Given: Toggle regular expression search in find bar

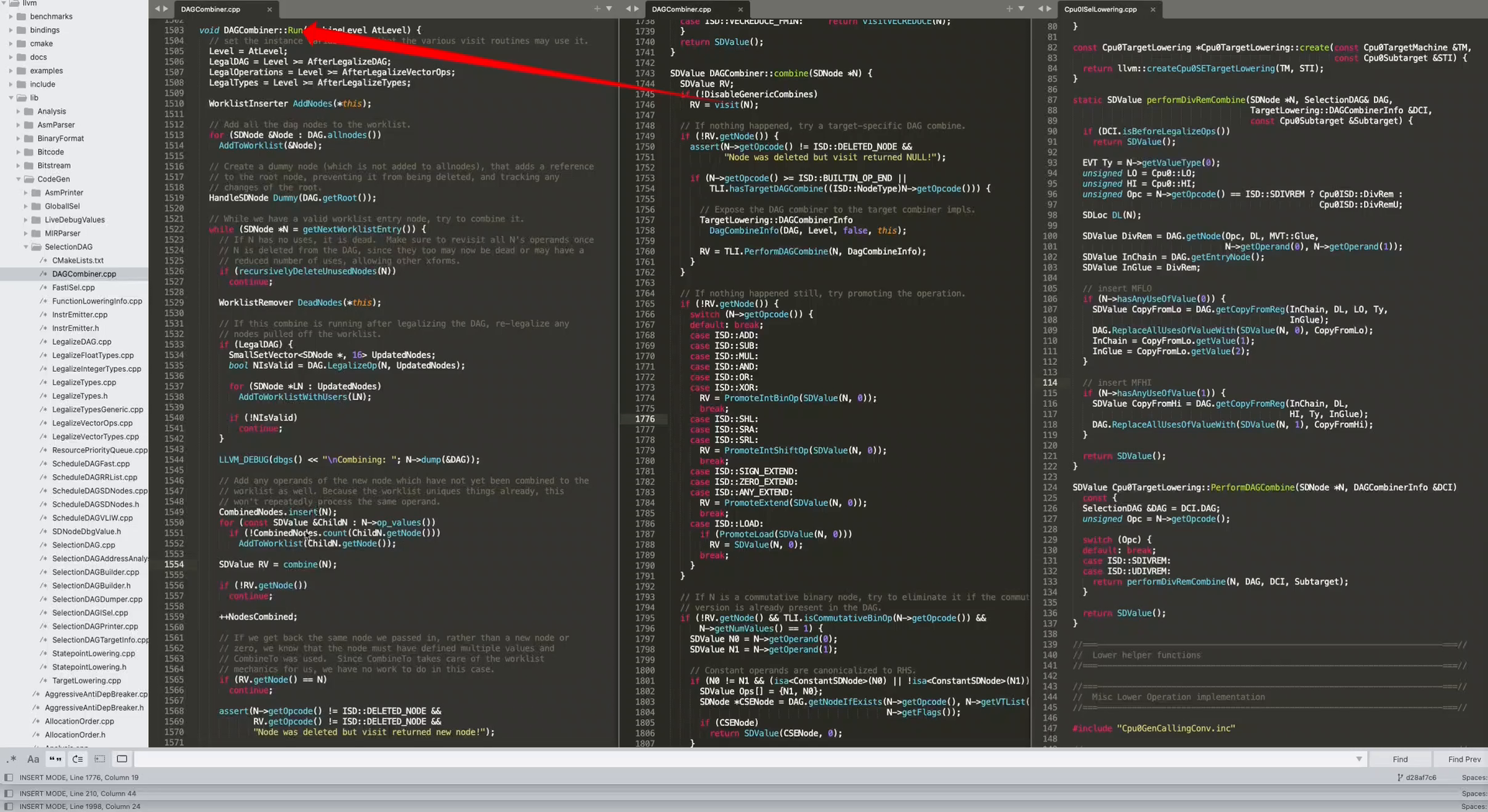Looking at the screenshot, I should pyautogui.click(x=12, y=759).
